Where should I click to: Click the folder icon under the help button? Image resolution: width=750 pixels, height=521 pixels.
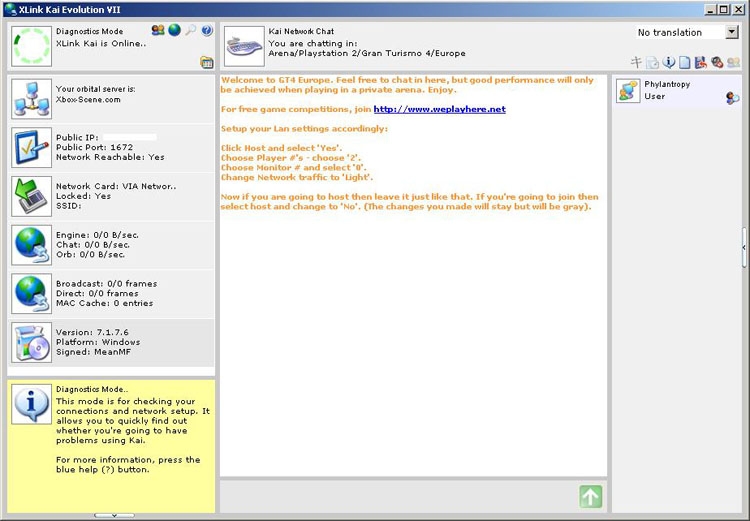207,62
